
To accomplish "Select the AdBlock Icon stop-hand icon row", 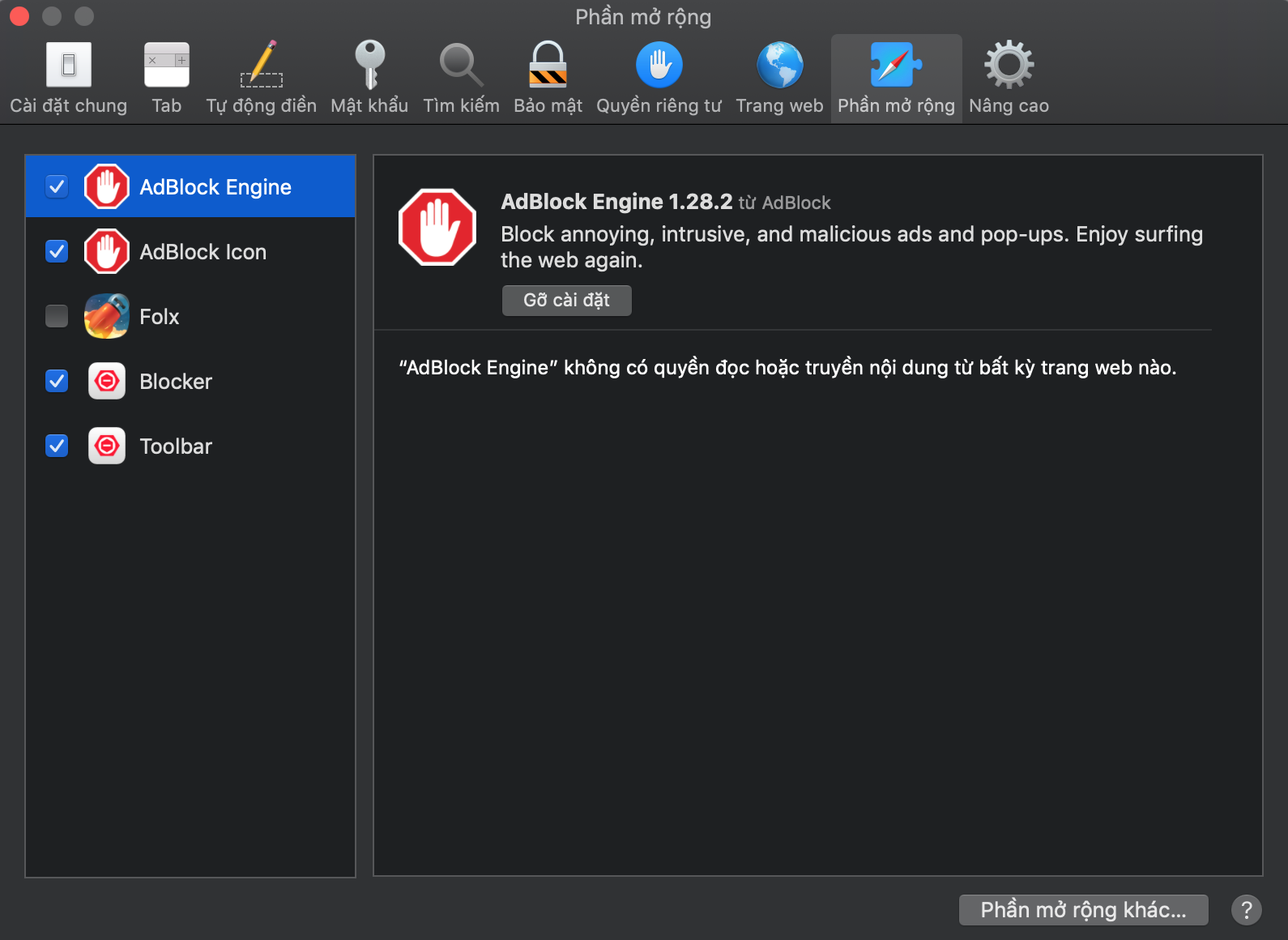I will point(107,251).
